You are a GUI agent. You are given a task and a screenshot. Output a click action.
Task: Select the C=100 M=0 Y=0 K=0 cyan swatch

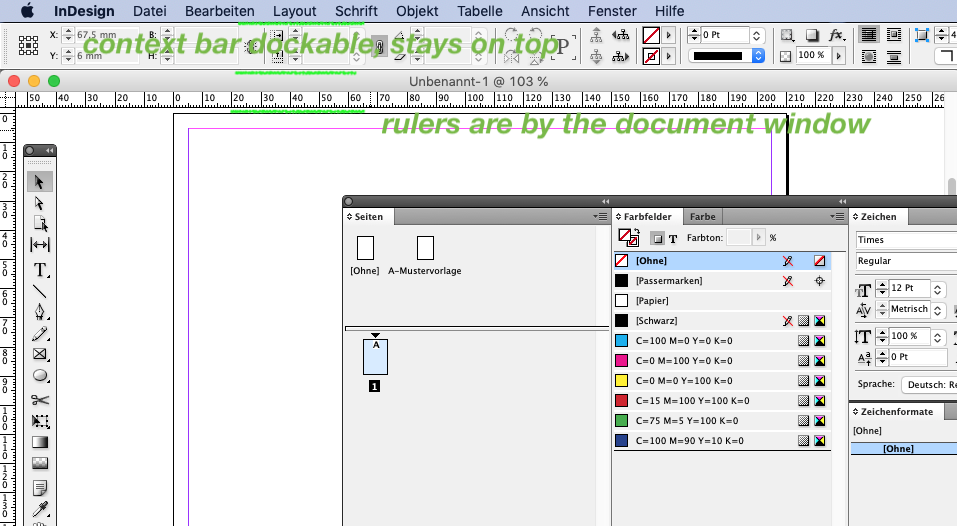click(722, 340)
